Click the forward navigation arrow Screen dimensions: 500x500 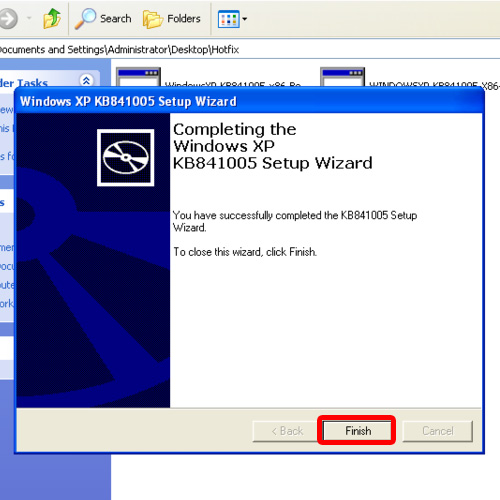pos(8,19)
